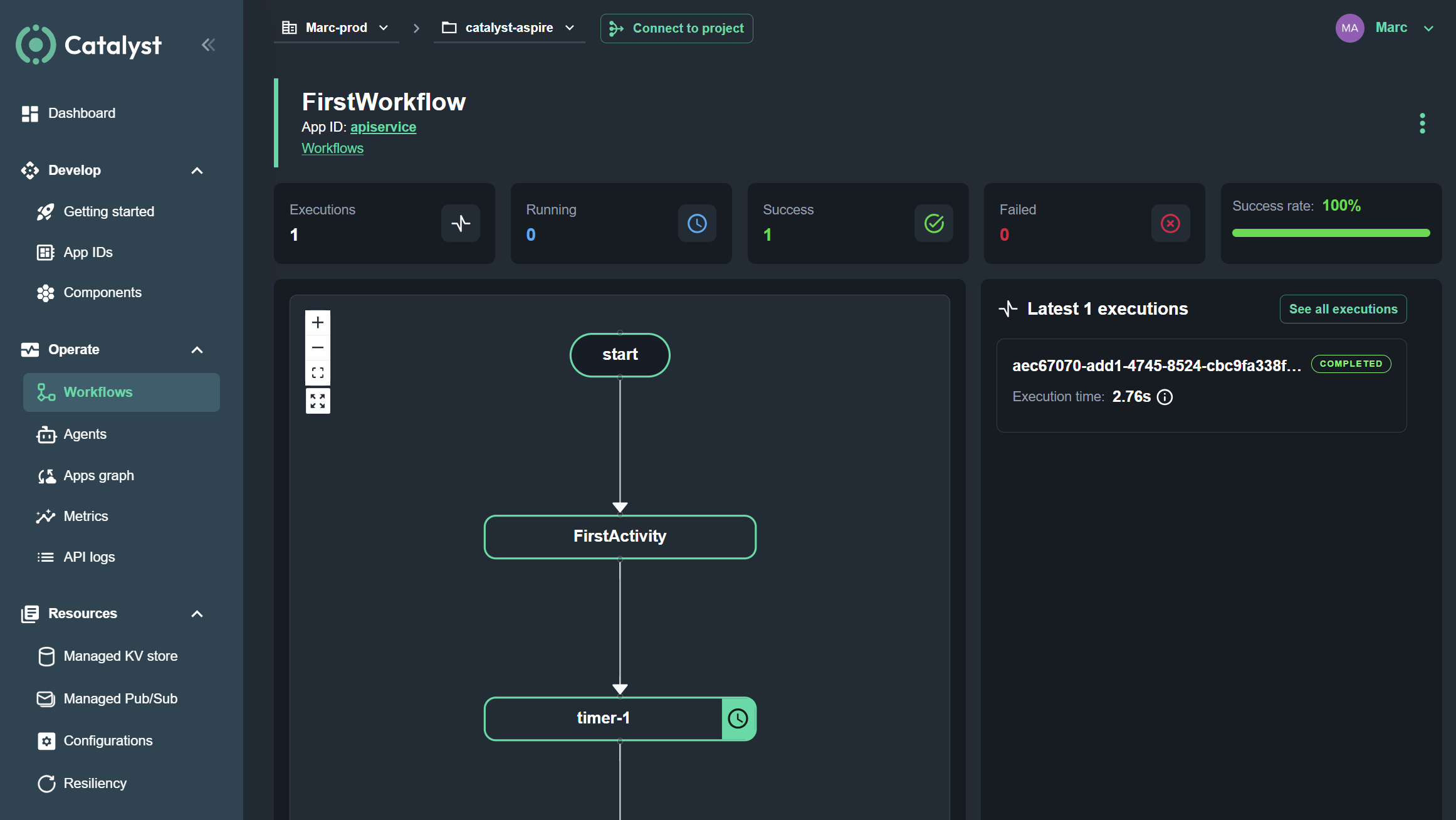This screenshot has width=1456, height=820.
Task: Open the Marc-prod organization dropdown
Action: tap(383, 28)
